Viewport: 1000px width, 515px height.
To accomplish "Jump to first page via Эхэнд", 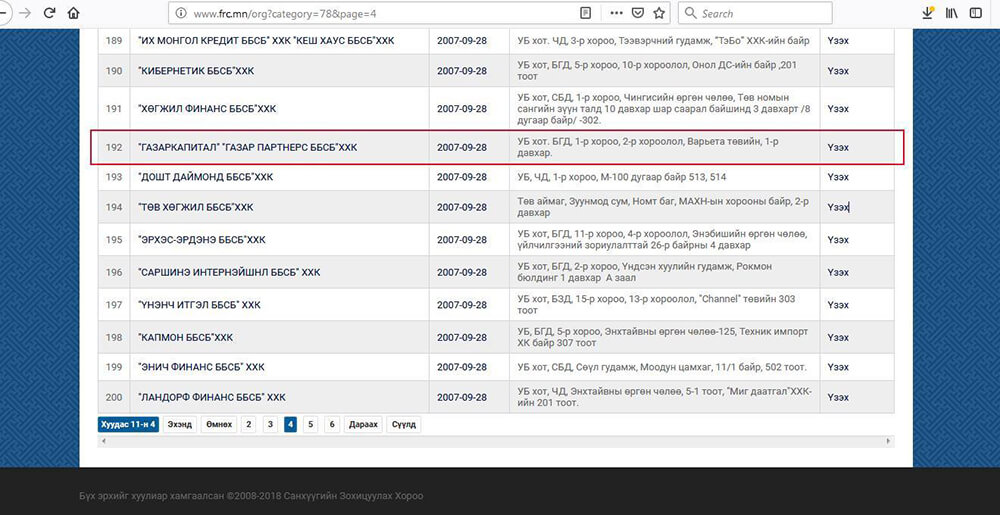I will 180,424.
